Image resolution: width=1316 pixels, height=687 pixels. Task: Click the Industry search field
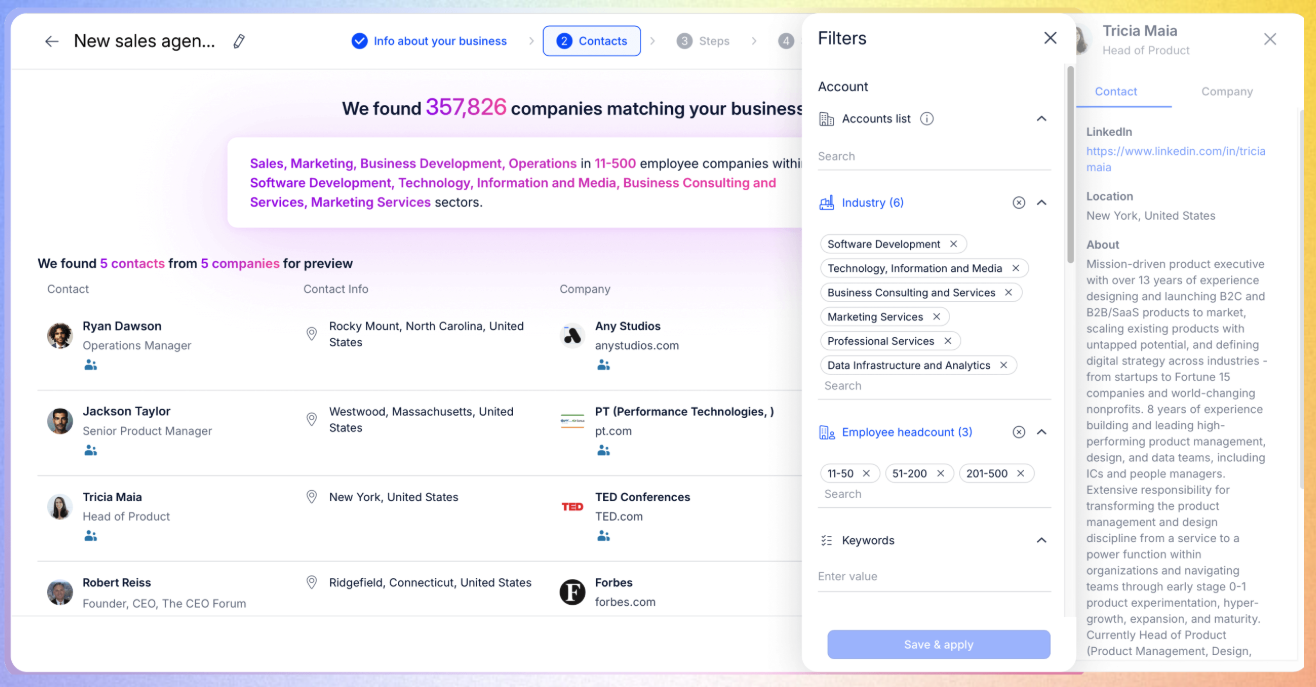point(934,386)
